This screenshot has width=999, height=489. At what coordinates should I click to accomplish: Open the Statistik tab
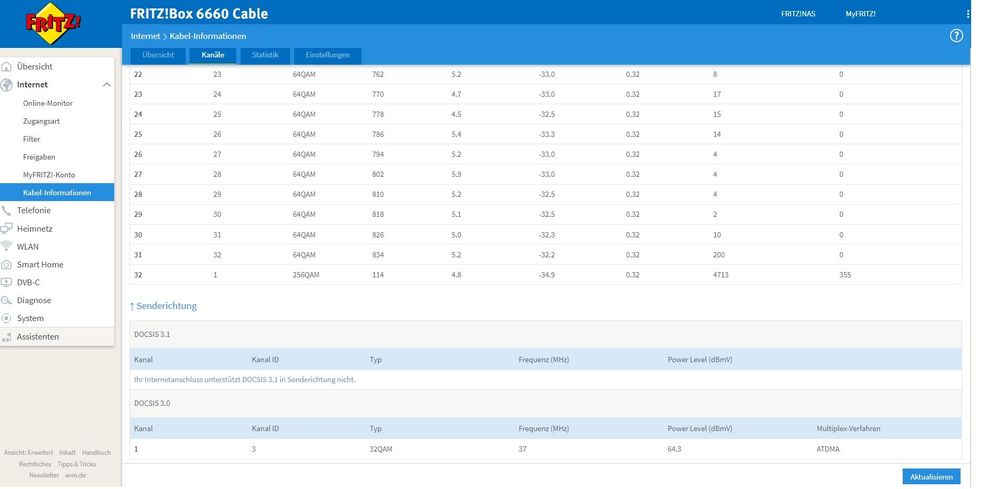[265, 55]
